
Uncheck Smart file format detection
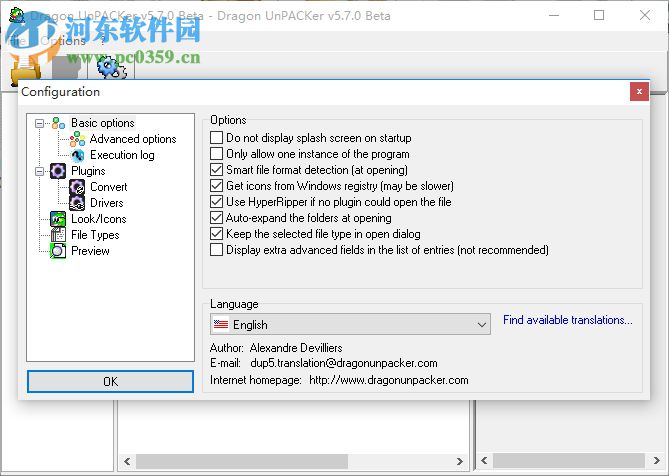[x=217, y=170]
